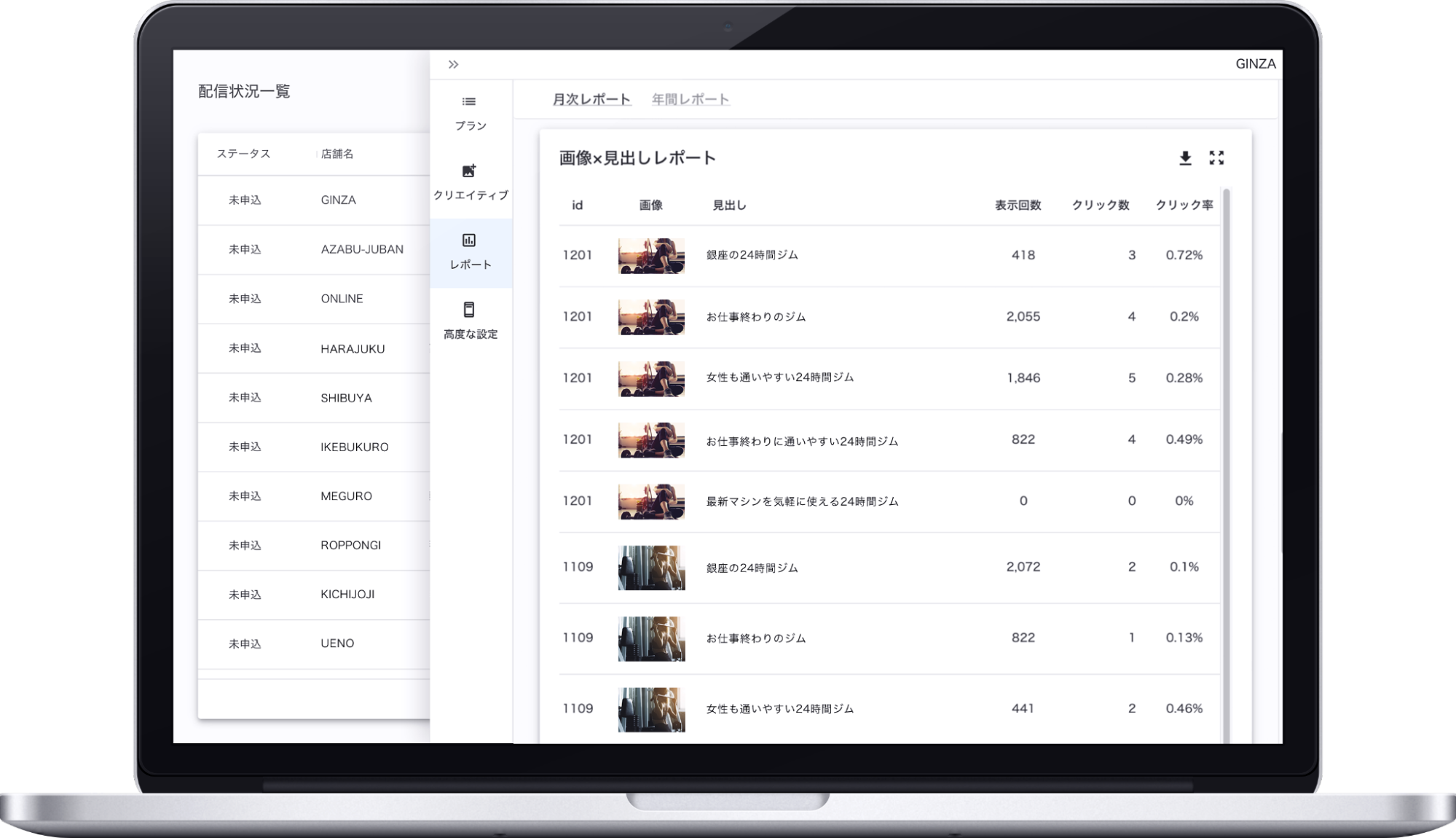Screen dimensions: 1456x838
Task: Click ステータス column header
Action: coord(243,154)
